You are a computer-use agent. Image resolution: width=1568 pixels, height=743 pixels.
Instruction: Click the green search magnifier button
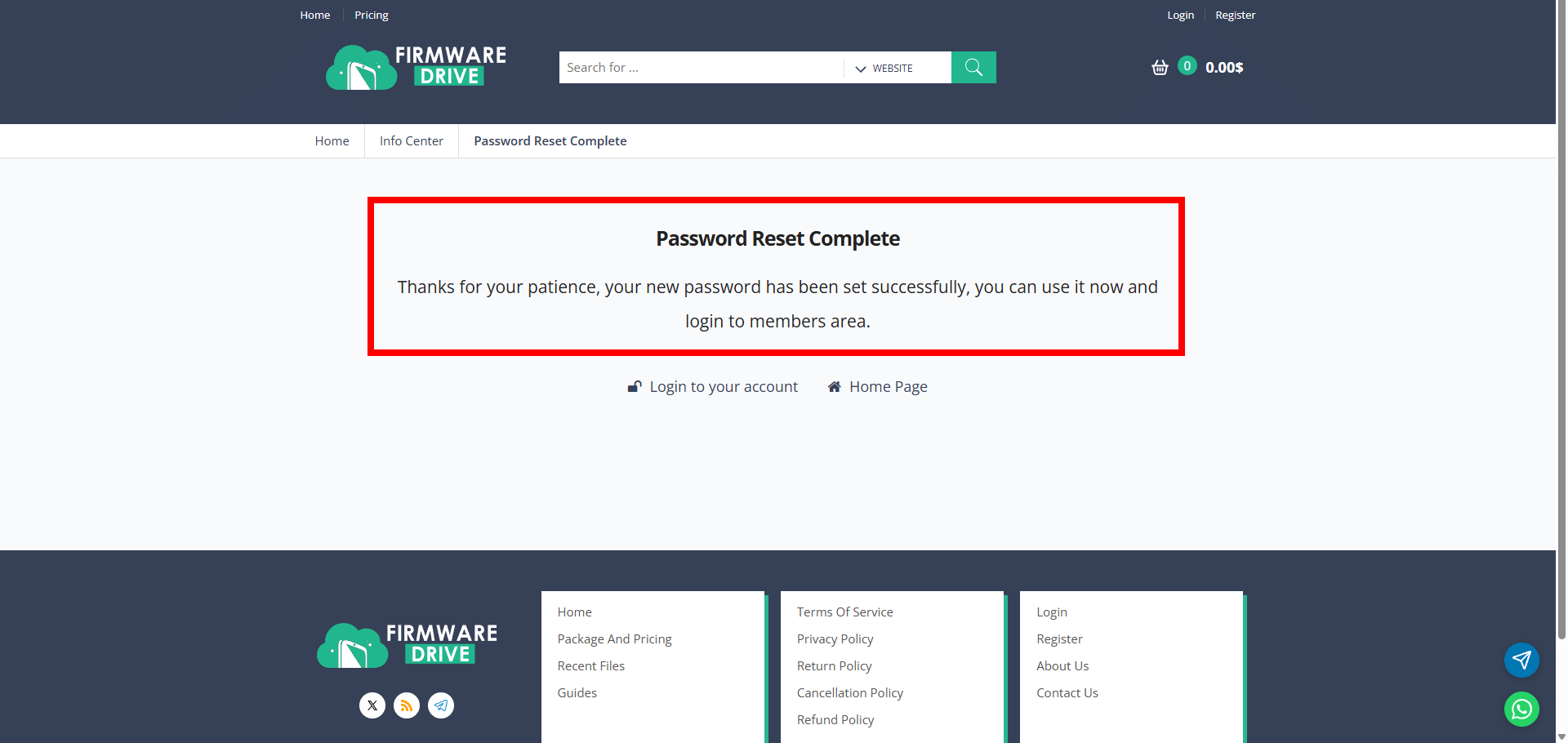(973, 67)
